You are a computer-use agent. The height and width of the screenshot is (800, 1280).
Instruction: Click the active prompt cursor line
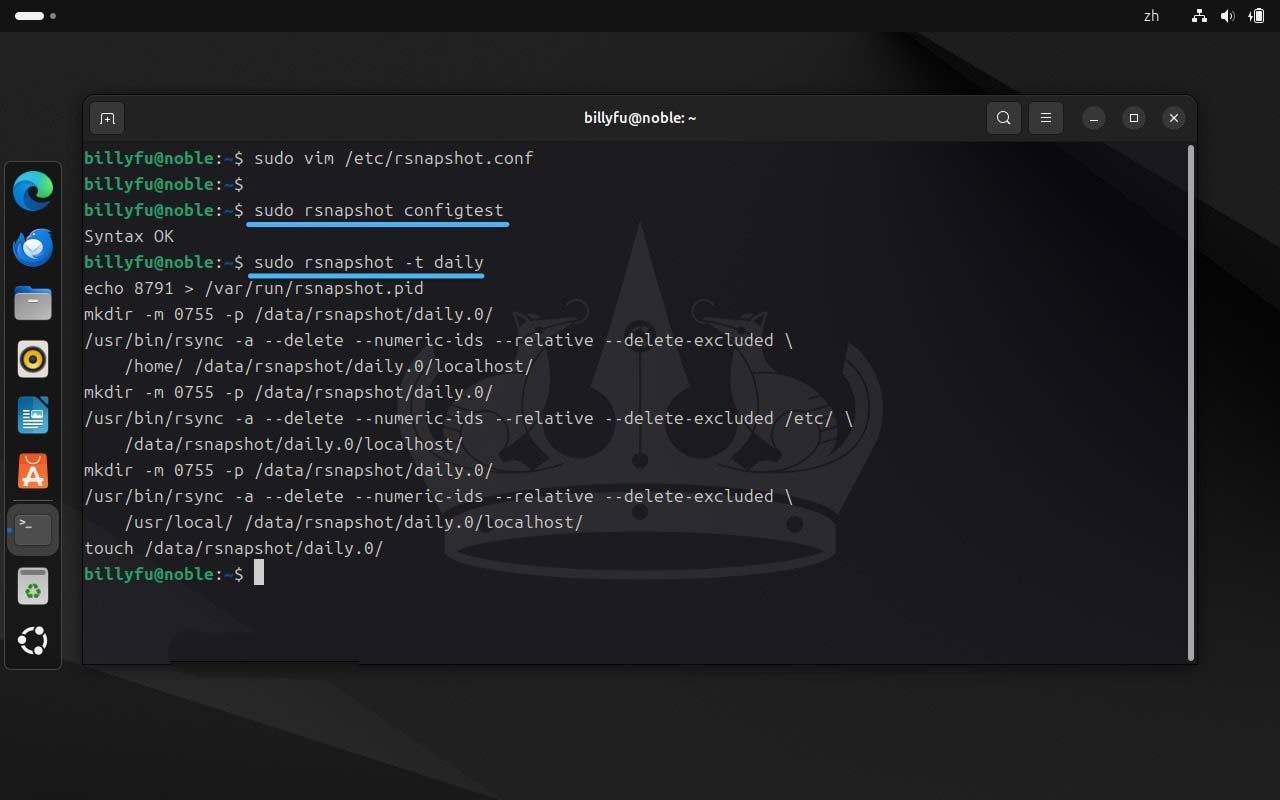pyautogui.click(x=174, y=574)
